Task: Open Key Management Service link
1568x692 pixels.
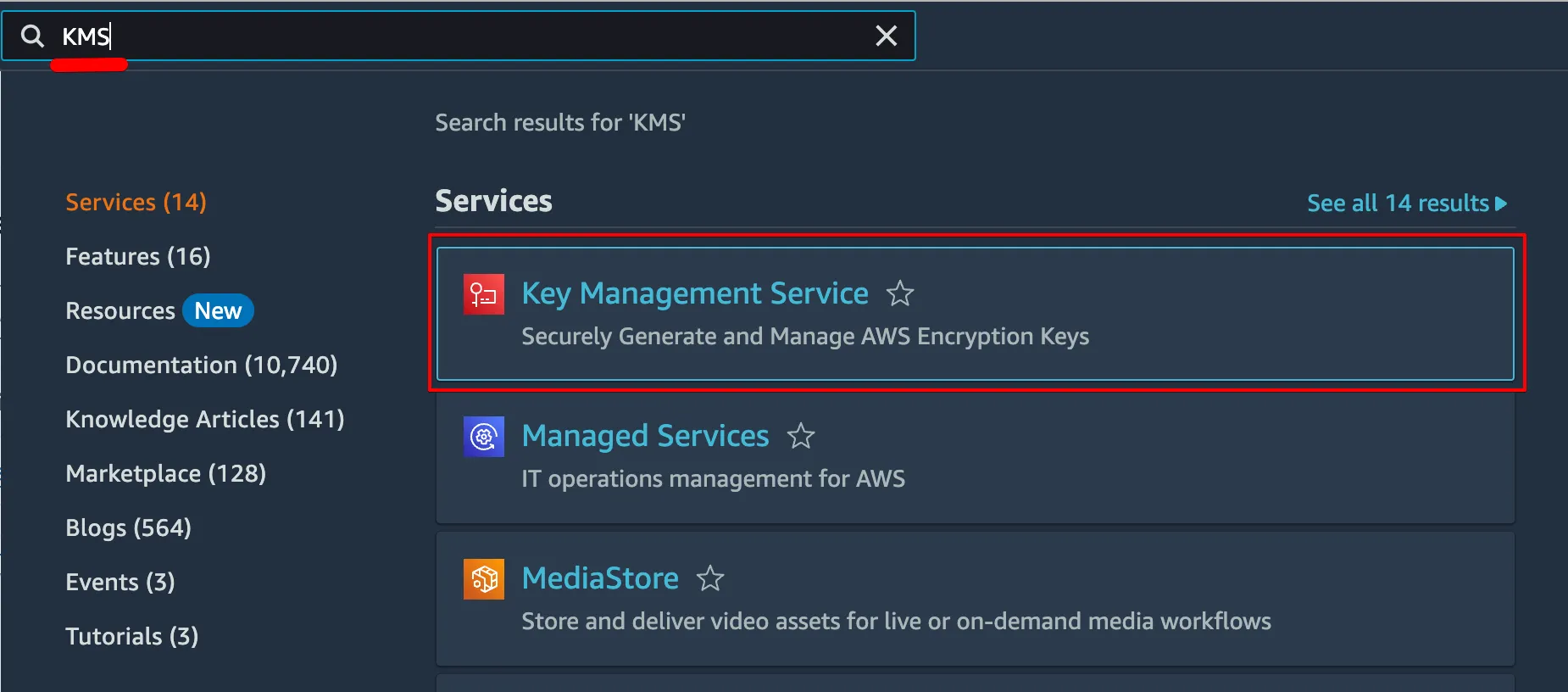Action: coord(694,293)
